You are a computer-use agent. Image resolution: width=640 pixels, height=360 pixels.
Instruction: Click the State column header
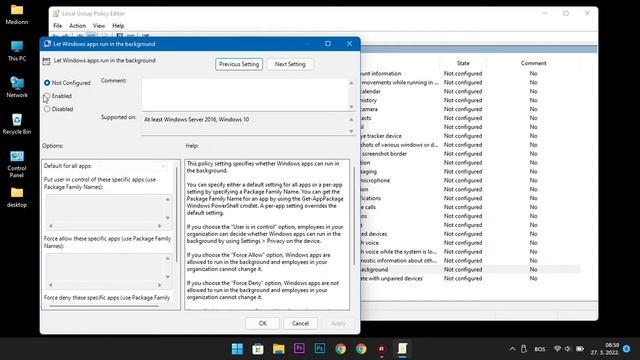(x=463, y=63)
